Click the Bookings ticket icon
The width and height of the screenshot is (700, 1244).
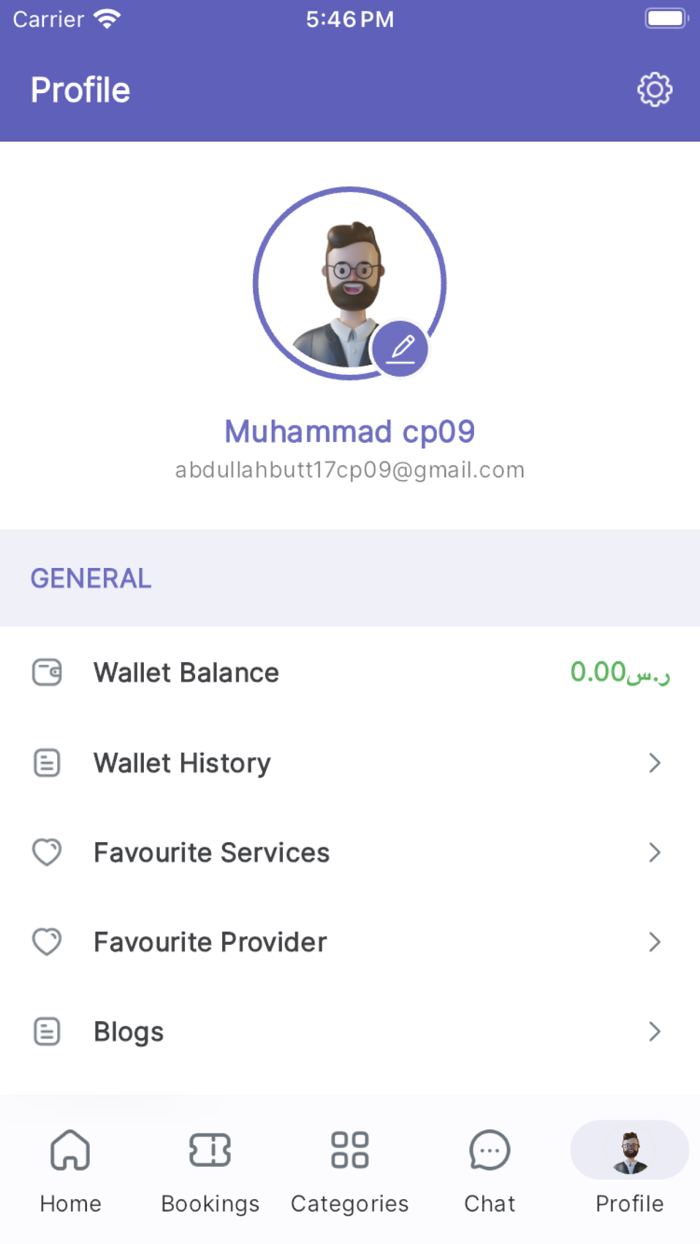(x=209, y=1151)
